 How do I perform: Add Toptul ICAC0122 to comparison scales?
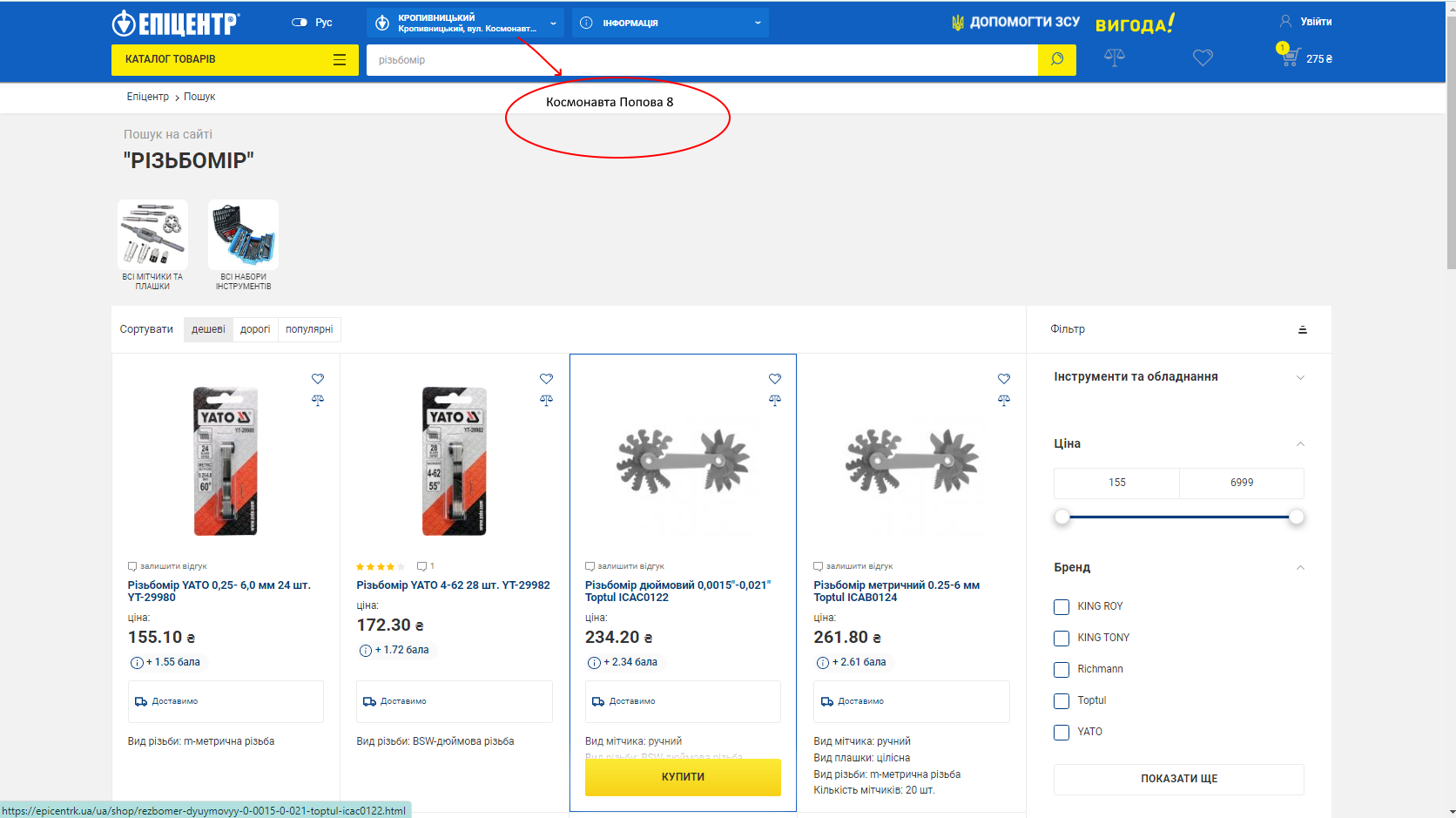coord(775,400)
